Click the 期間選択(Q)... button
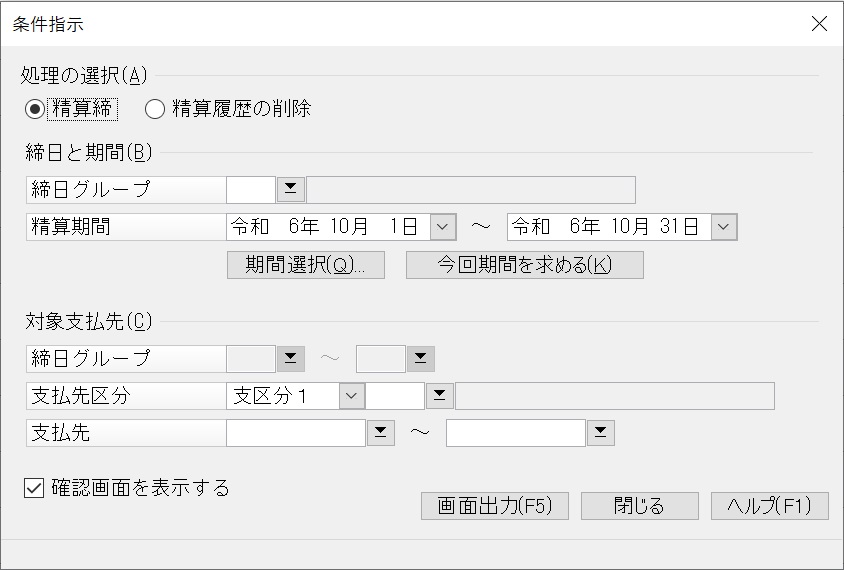The height and width of the screenshot is (570, 844). tap(306, 265)
